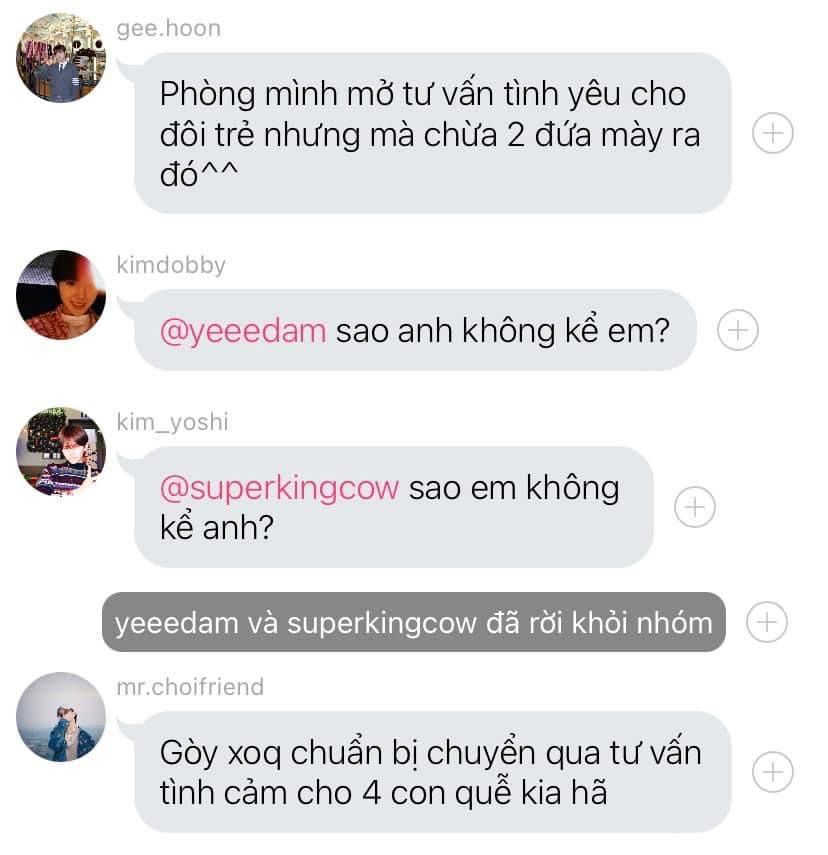The height and width of the screenshot is (855, 828).
Task: Tap the plus icon next to kimdobby's message
Action: 737,330
